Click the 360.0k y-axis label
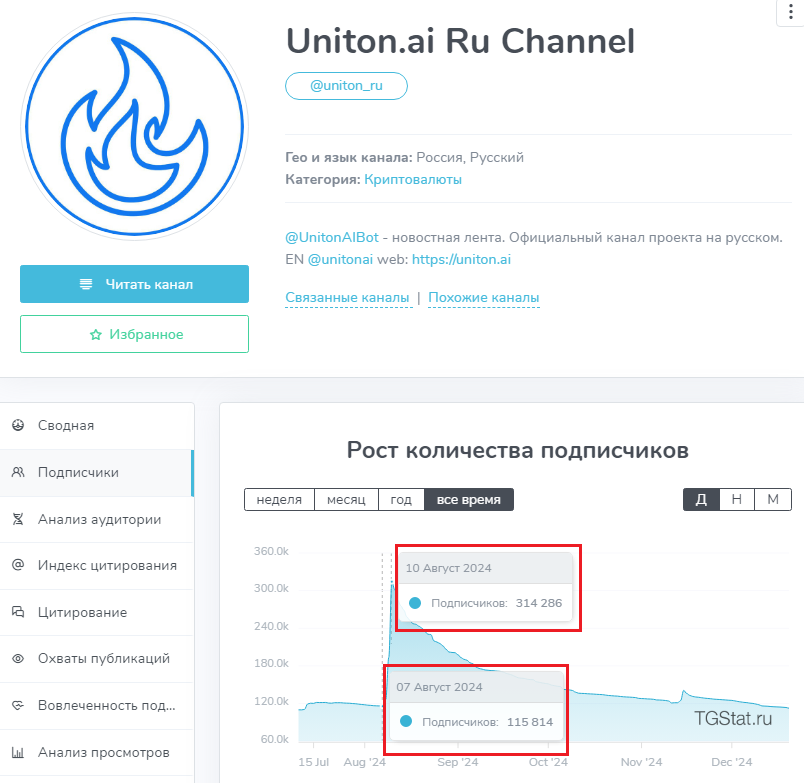The width and height of the screenshot is (804, 783). click(x=271, y=551)
